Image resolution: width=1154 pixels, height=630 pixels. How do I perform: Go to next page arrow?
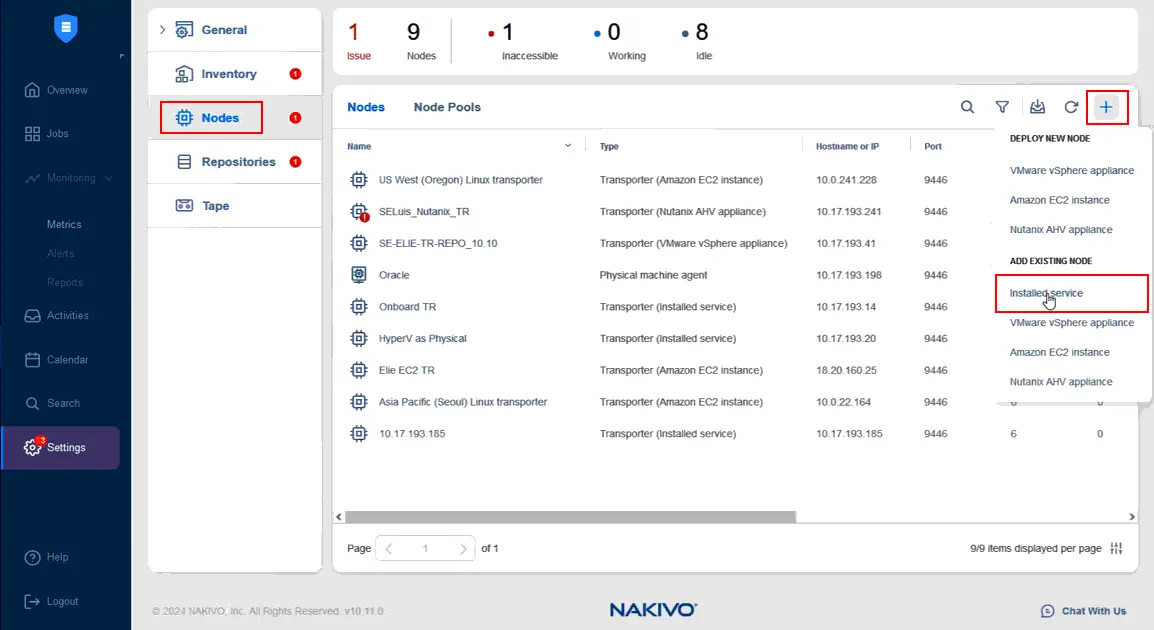462,548
